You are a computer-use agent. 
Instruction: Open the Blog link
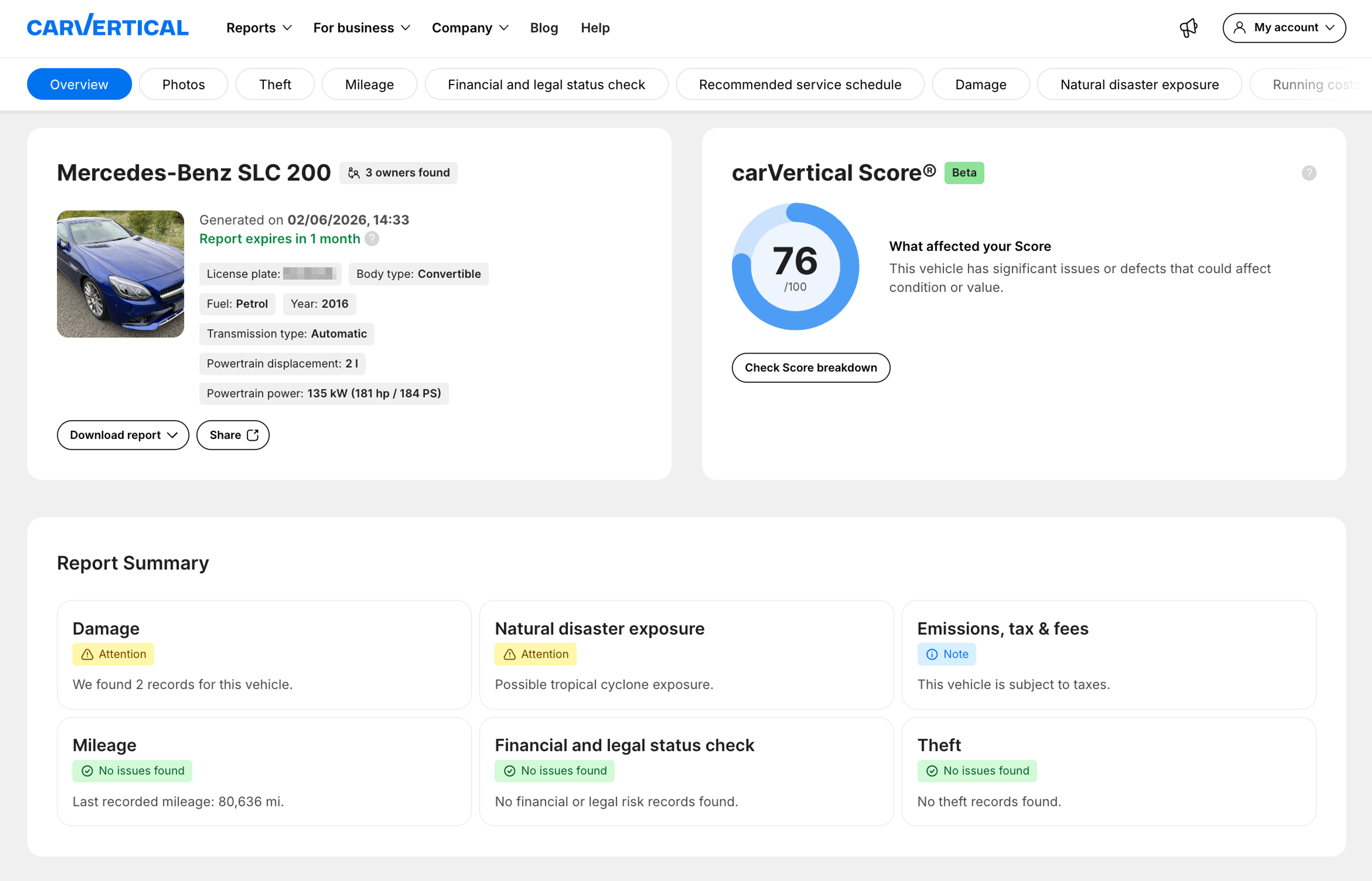pyautogui.click(x=543, y=28)
